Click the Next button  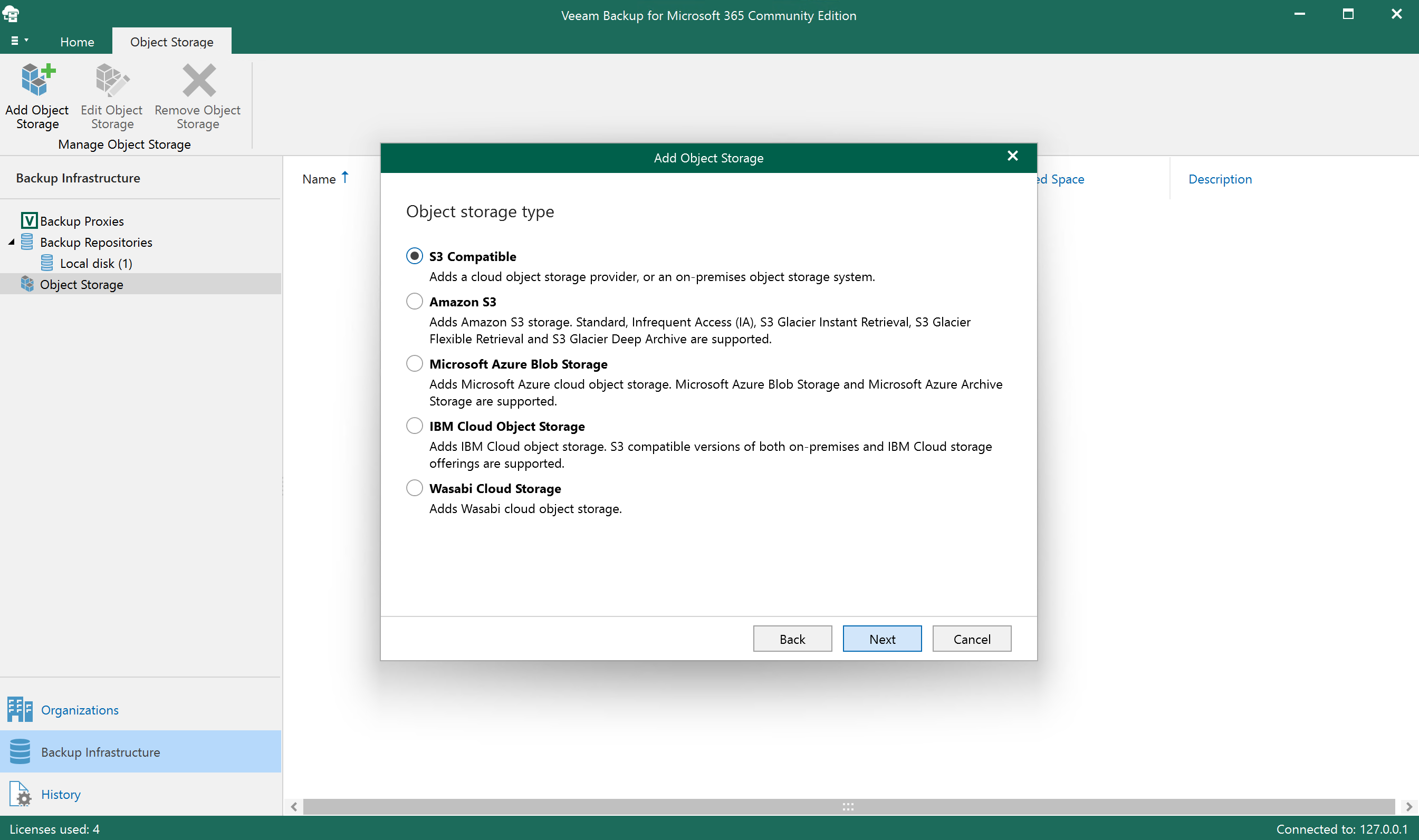(x=881, y=639)
